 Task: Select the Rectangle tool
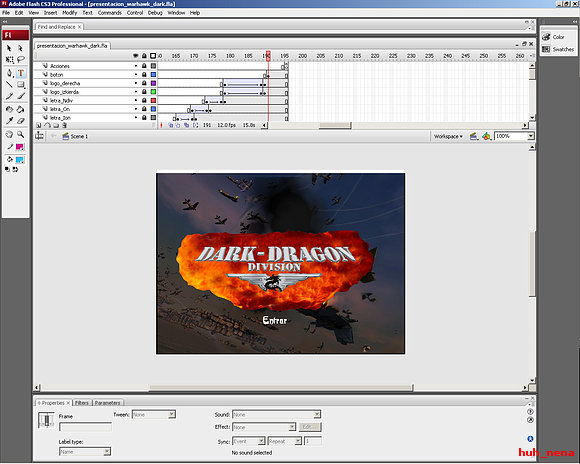click(x=21, y=84)
